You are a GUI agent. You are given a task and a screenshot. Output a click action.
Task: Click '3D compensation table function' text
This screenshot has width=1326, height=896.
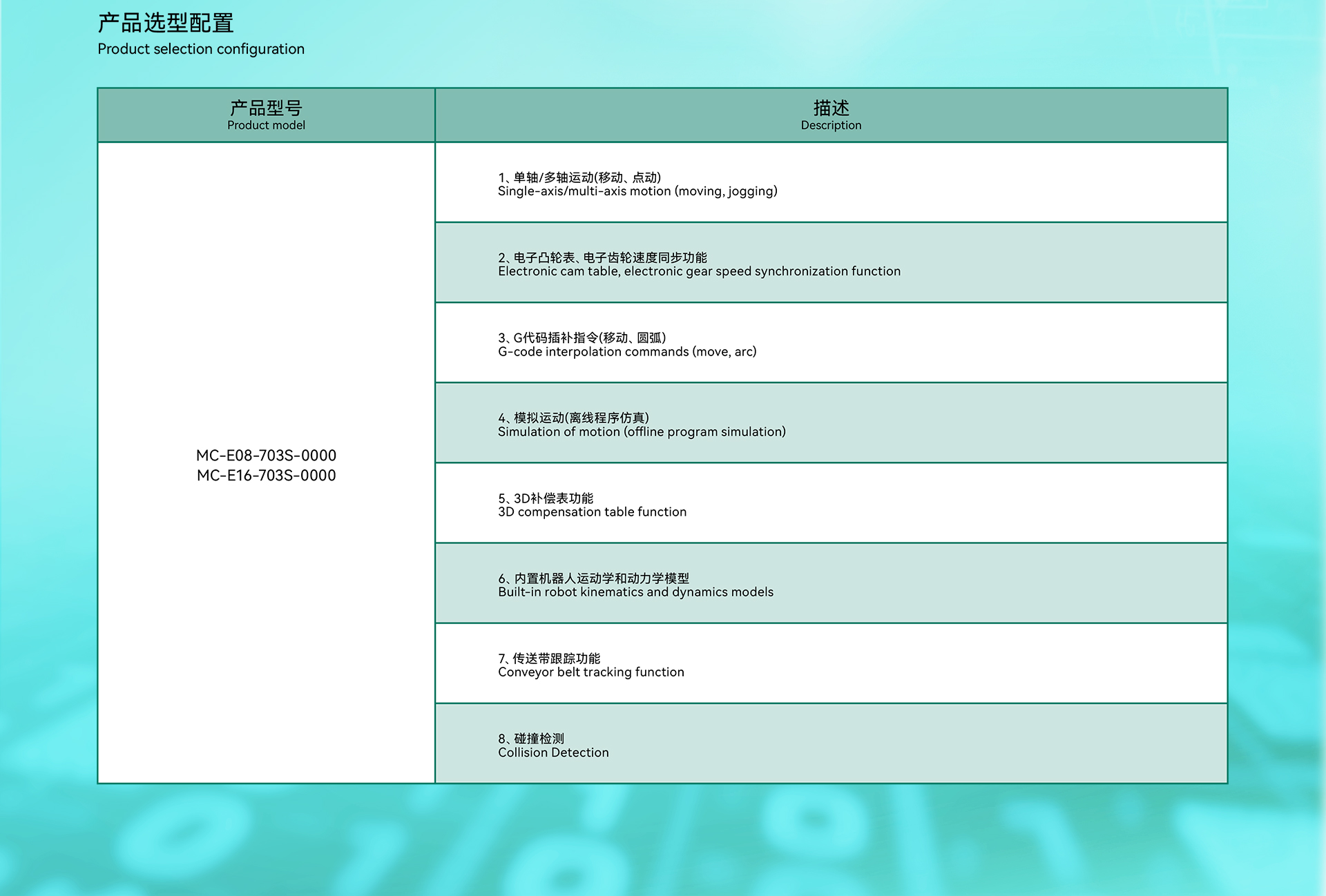tap(592, 512)
